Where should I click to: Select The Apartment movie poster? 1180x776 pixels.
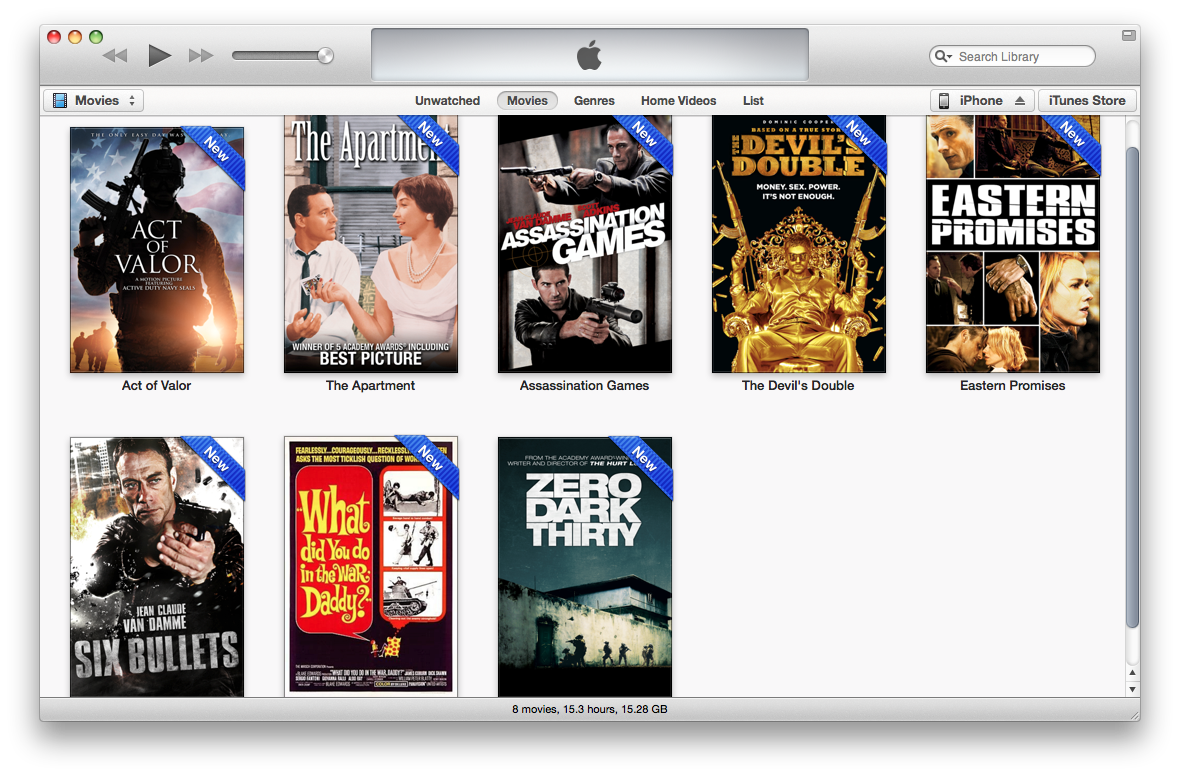pyautogui.click(x=370, y=244)
